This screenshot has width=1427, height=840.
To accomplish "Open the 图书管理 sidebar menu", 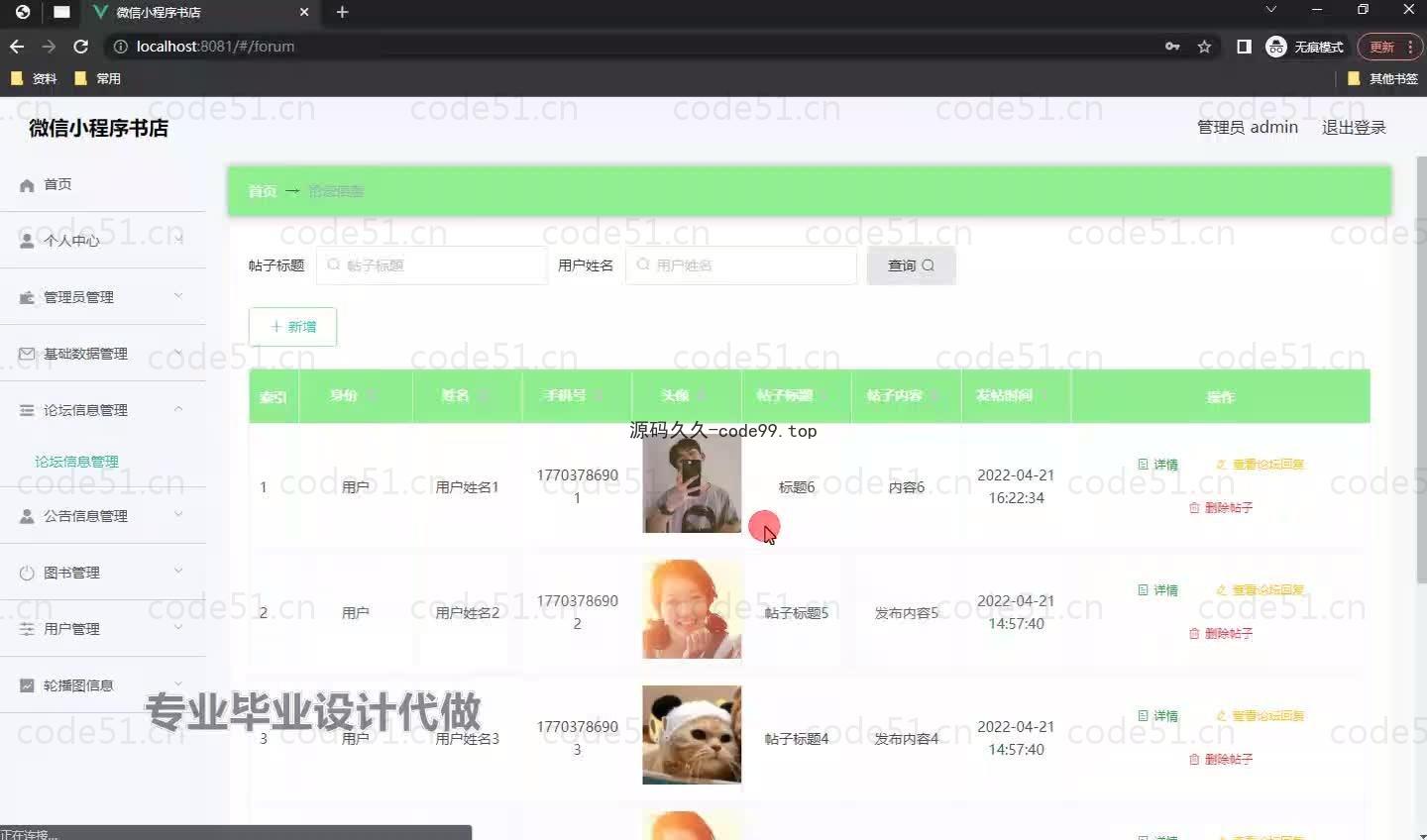I will click(x=103, y=573).
